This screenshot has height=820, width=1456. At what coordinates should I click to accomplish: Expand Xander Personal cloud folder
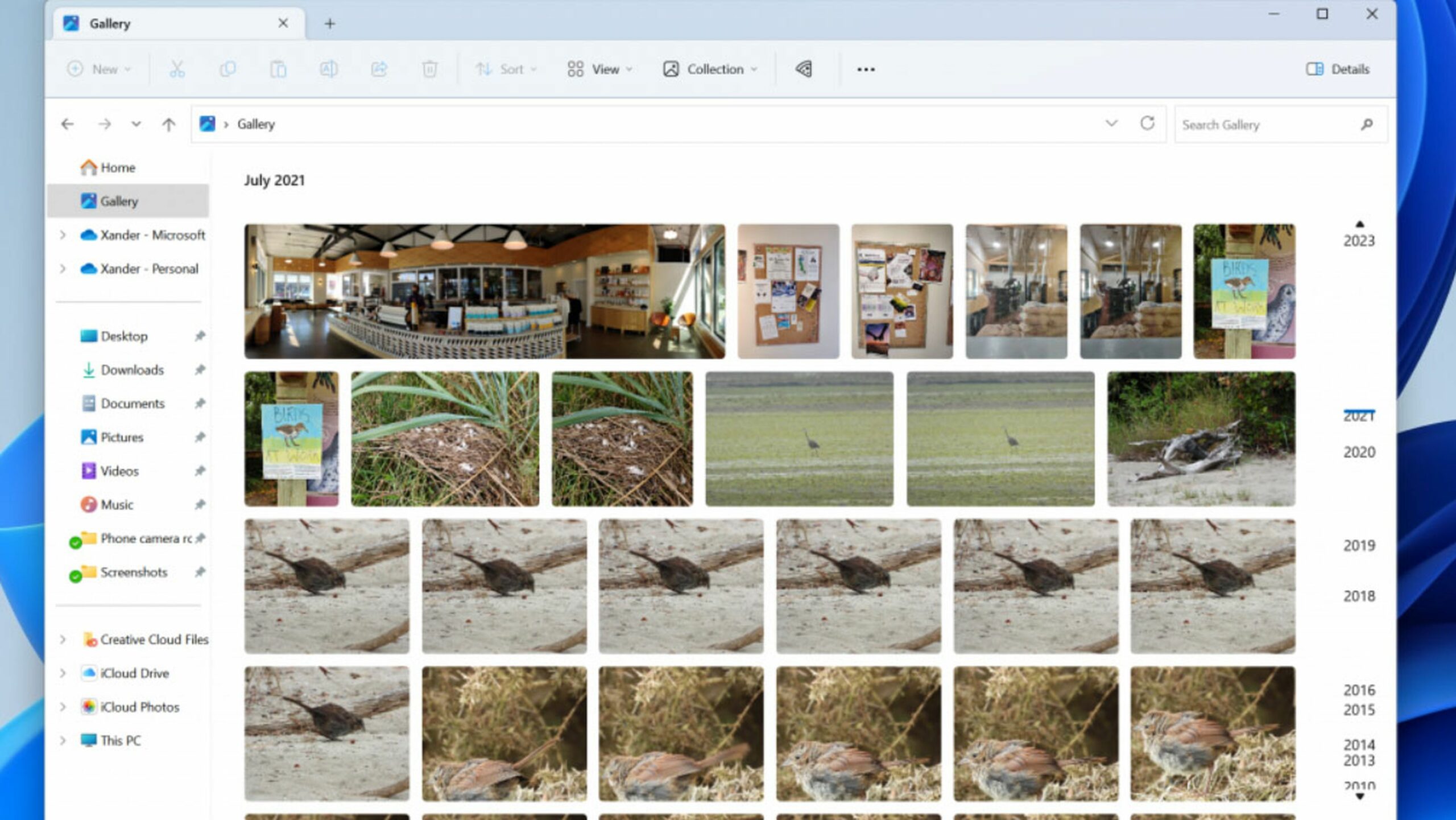point(64,268)
